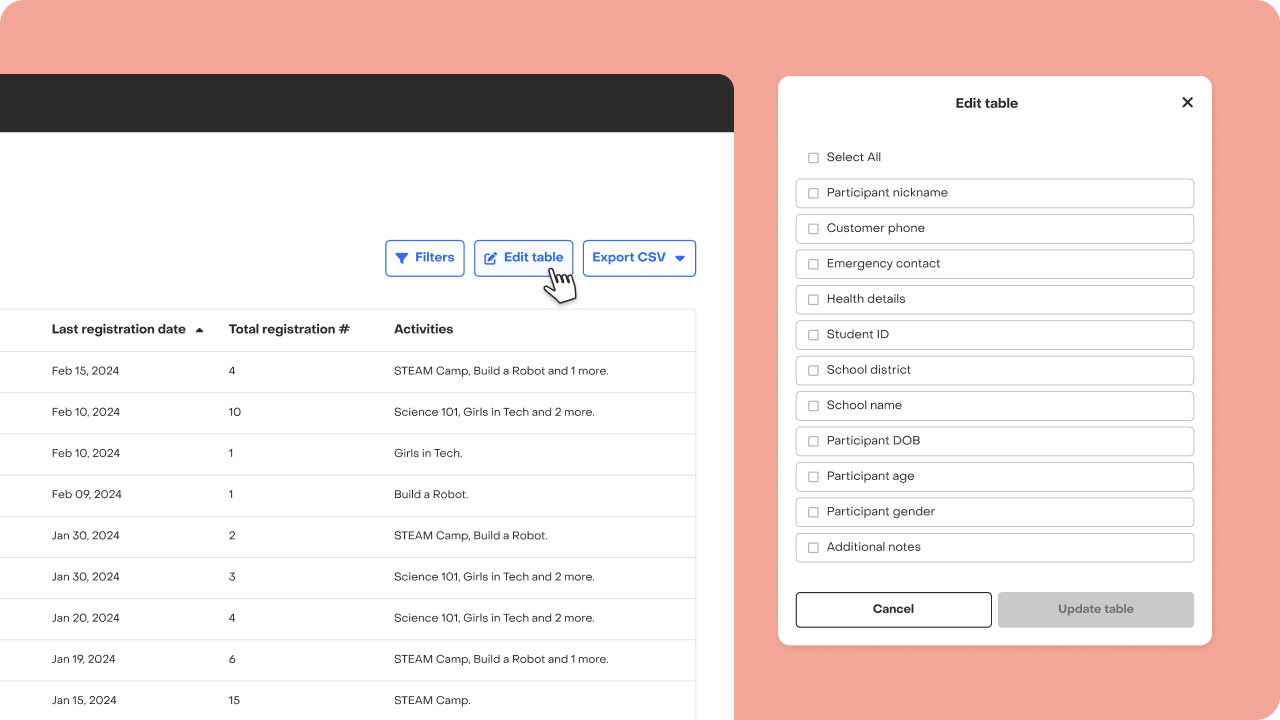Check the Select All checkbox
The height and width of the screenshot is (720, 1280).
pos(813,158)
